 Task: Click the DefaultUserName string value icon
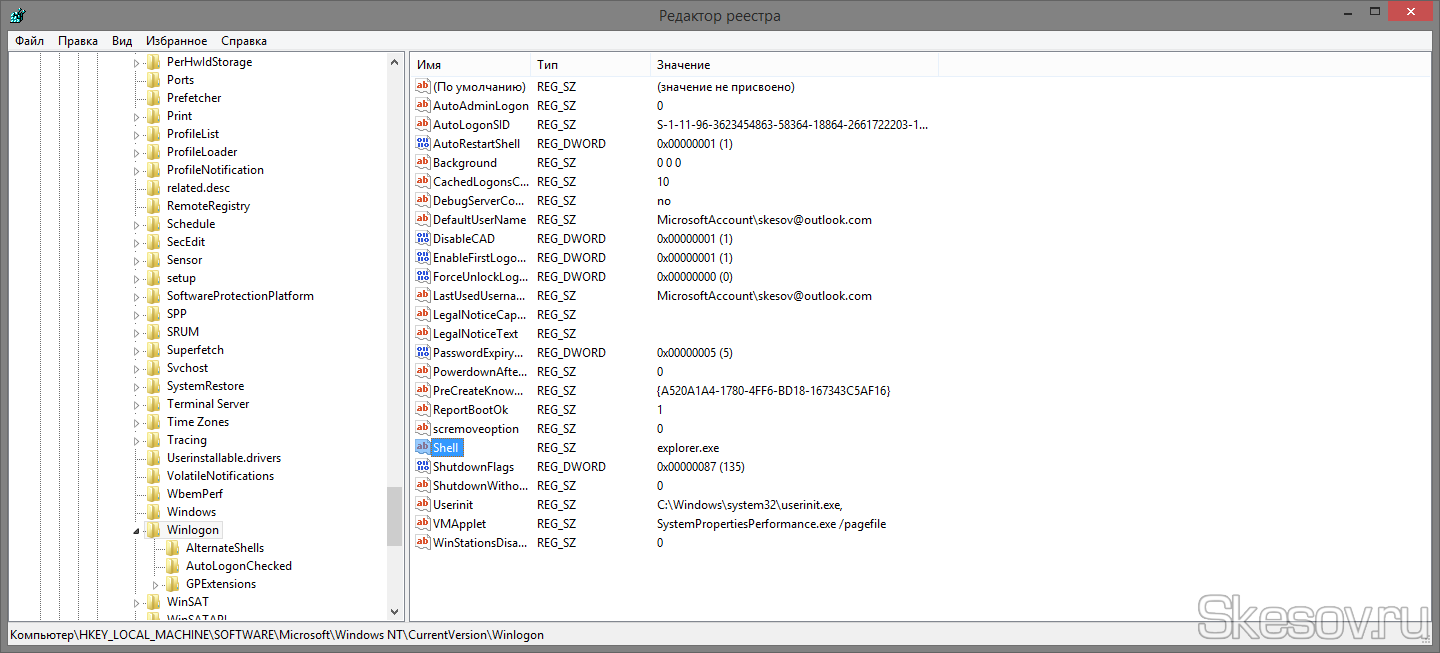coord(422,220)
